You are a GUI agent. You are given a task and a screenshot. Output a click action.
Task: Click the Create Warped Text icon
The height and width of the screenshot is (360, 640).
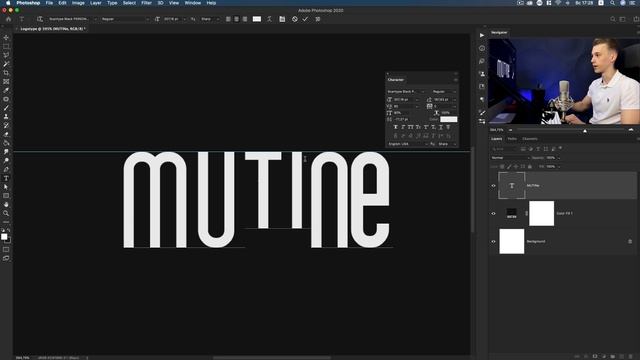(x=269, y=19)
